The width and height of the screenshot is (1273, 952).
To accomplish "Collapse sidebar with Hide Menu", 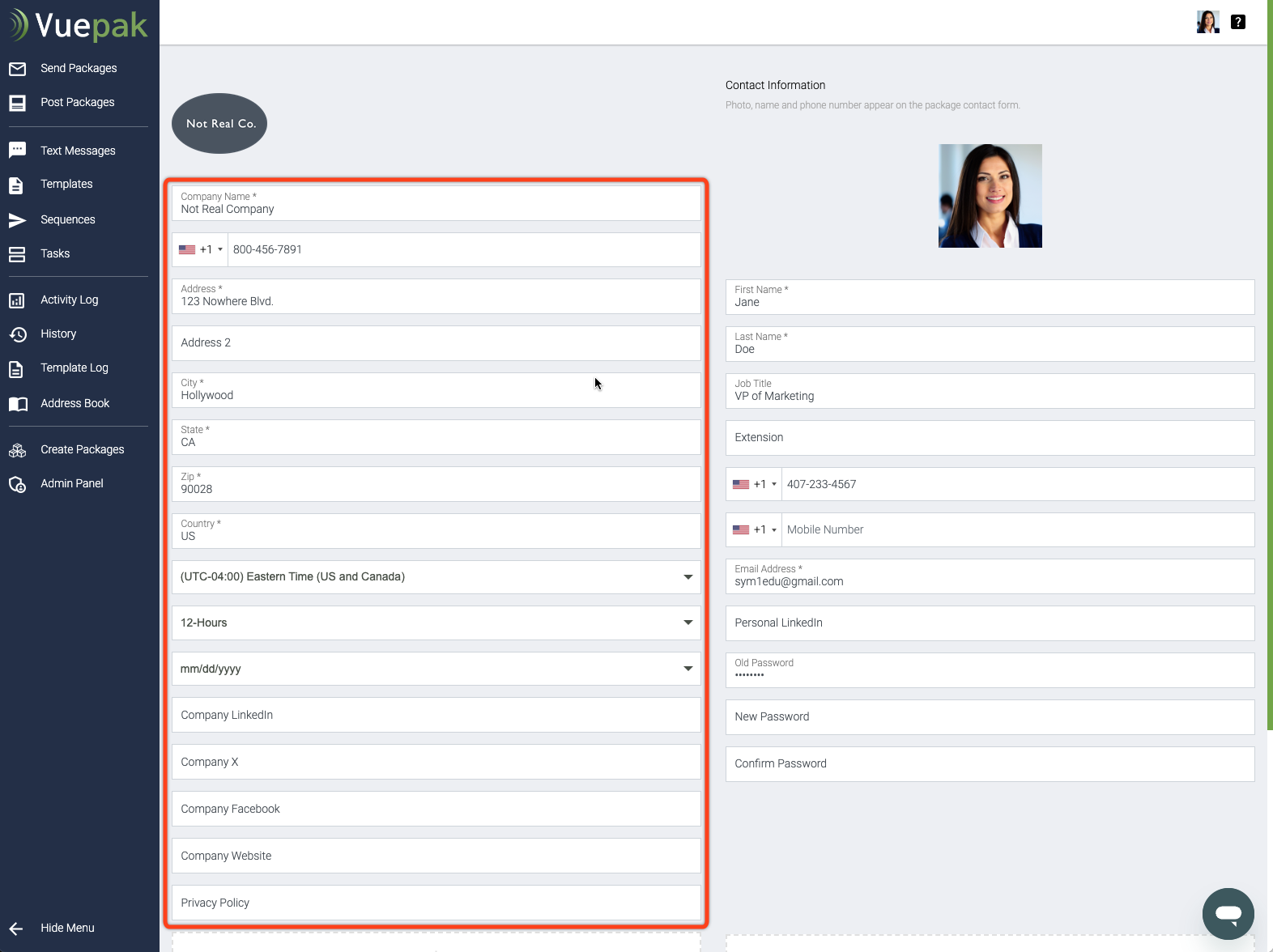I will (x=67, y=929).
